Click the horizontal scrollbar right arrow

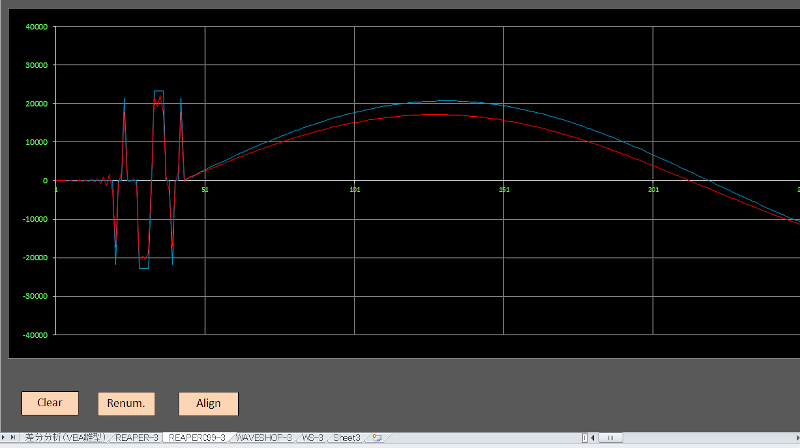pos(795,438)
